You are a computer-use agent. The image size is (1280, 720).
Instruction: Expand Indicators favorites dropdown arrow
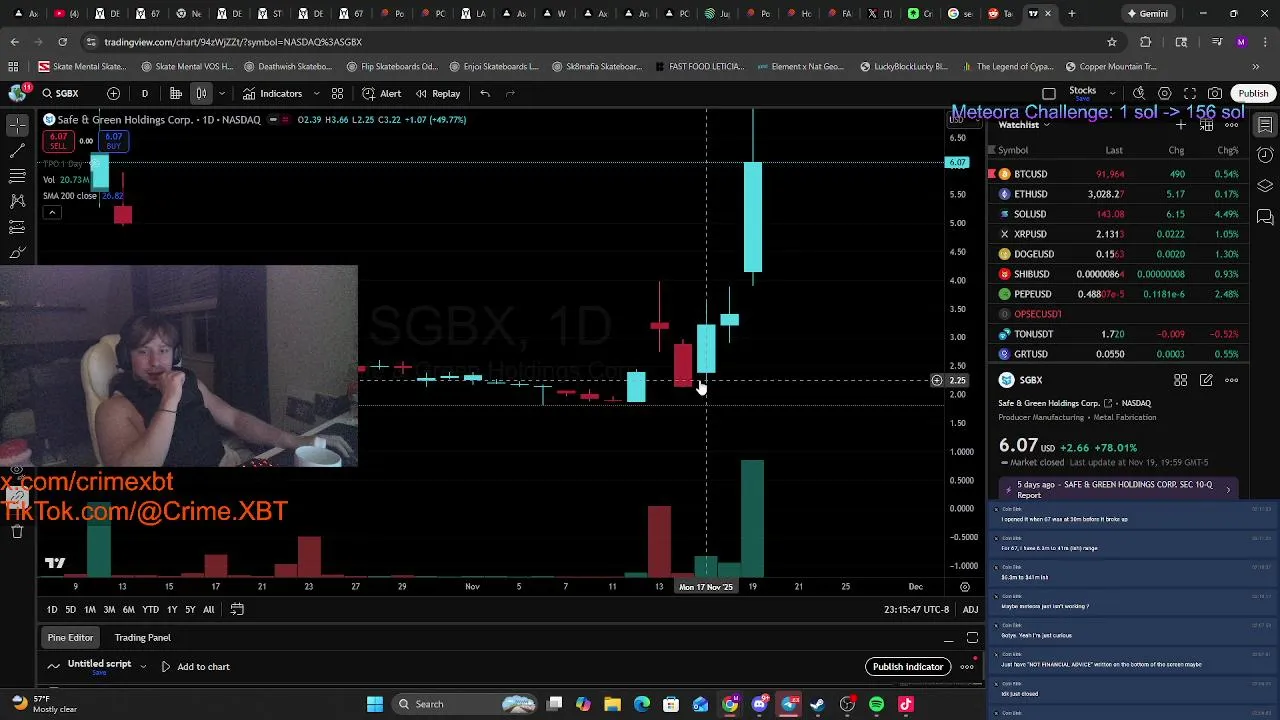click(315, 93)
